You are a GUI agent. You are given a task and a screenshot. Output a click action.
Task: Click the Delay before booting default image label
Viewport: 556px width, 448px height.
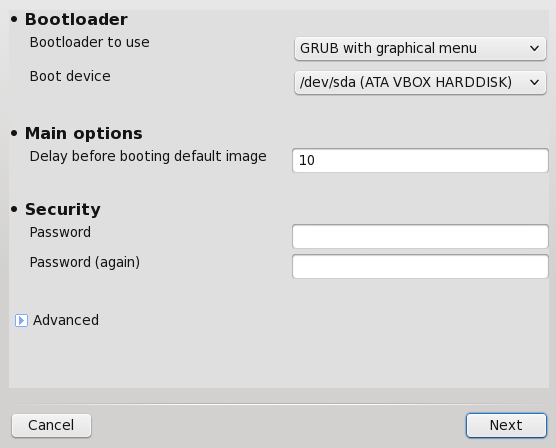coord(148,156)
